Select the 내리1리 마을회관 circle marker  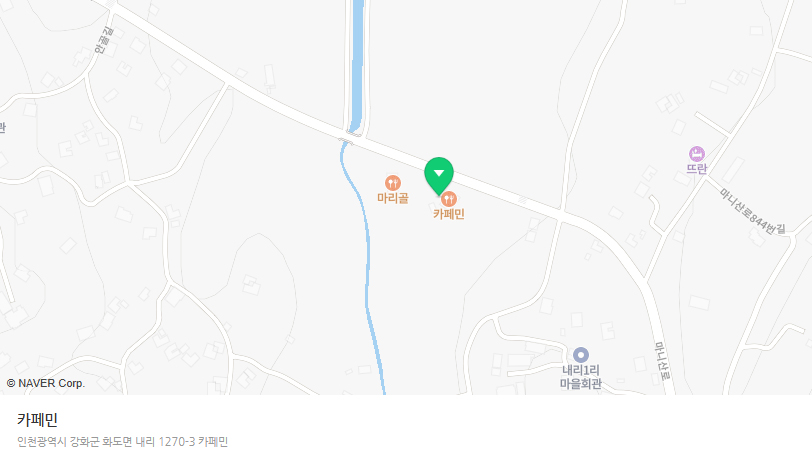click(581, 355)
